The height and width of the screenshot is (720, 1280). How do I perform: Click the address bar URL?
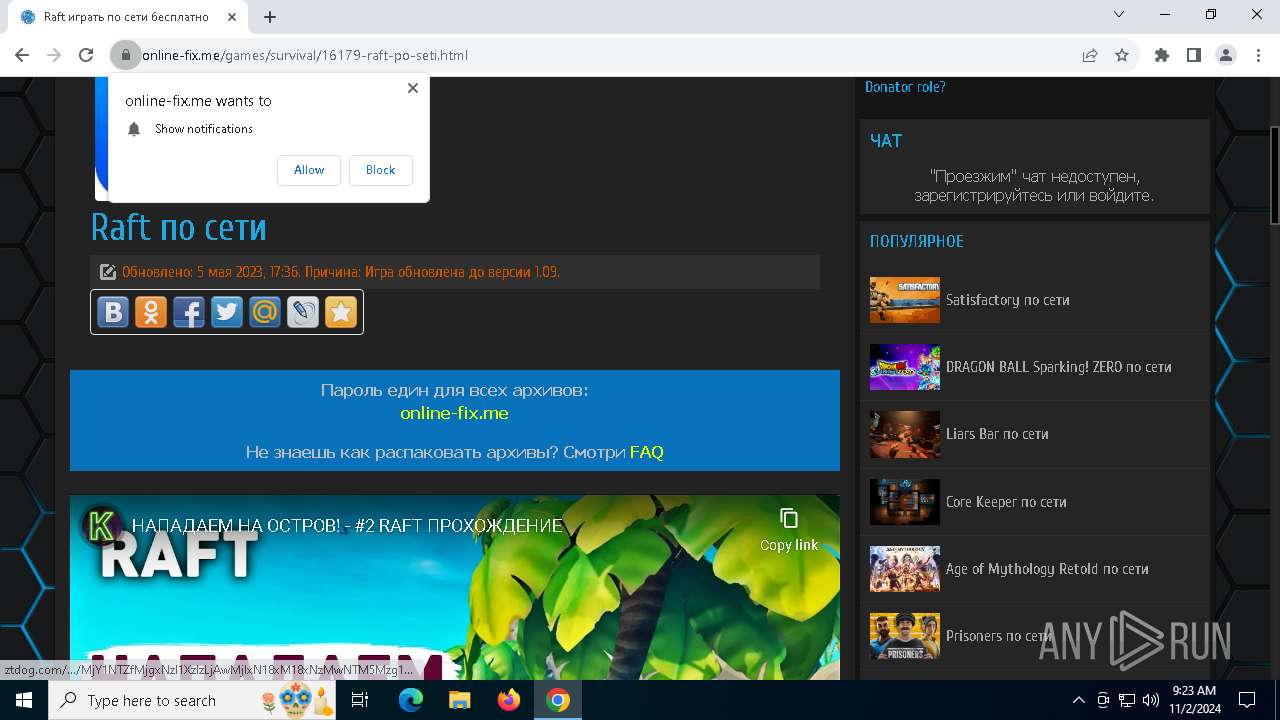click(305, 55)
